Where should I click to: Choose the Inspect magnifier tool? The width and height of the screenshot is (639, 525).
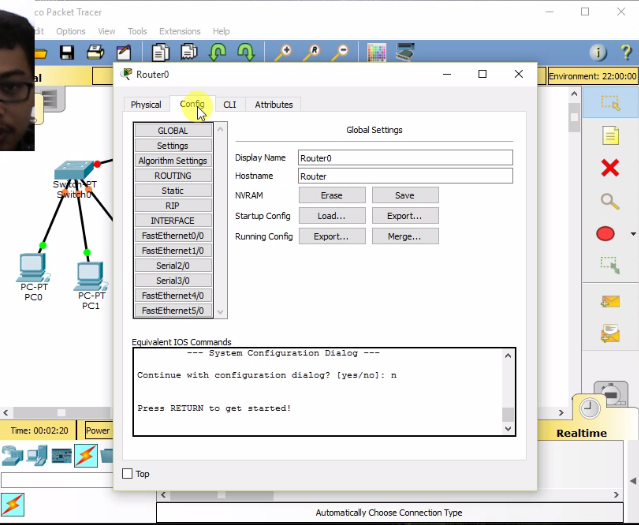(610, 201)
